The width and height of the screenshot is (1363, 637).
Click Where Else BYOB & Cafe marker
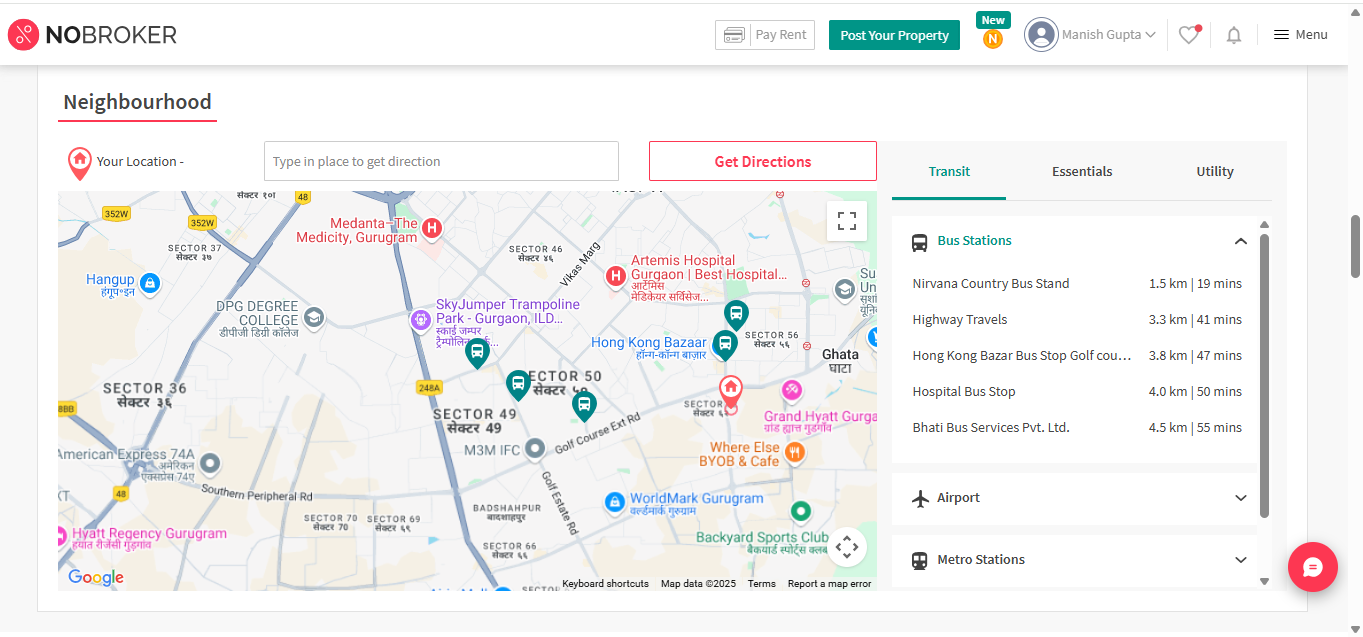point(795,452)
